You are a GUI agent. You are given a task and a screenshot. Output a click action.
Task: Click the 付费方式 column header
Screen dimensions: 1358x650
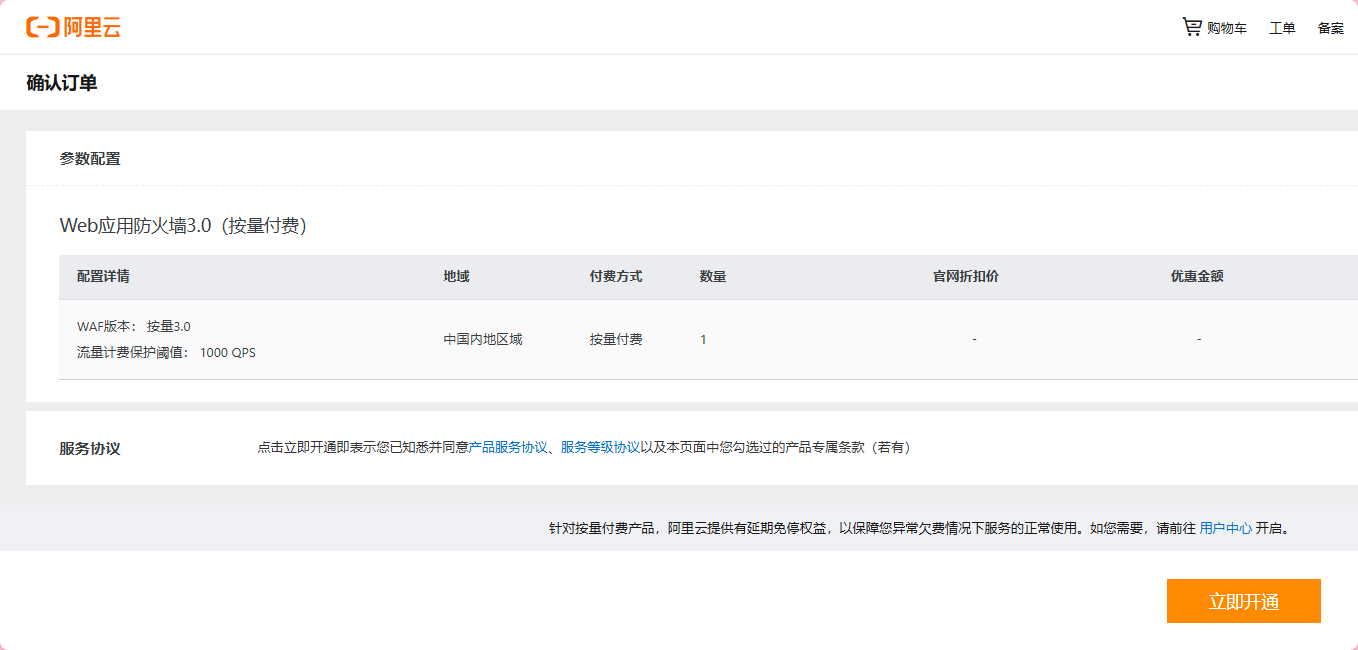[616, 276]
